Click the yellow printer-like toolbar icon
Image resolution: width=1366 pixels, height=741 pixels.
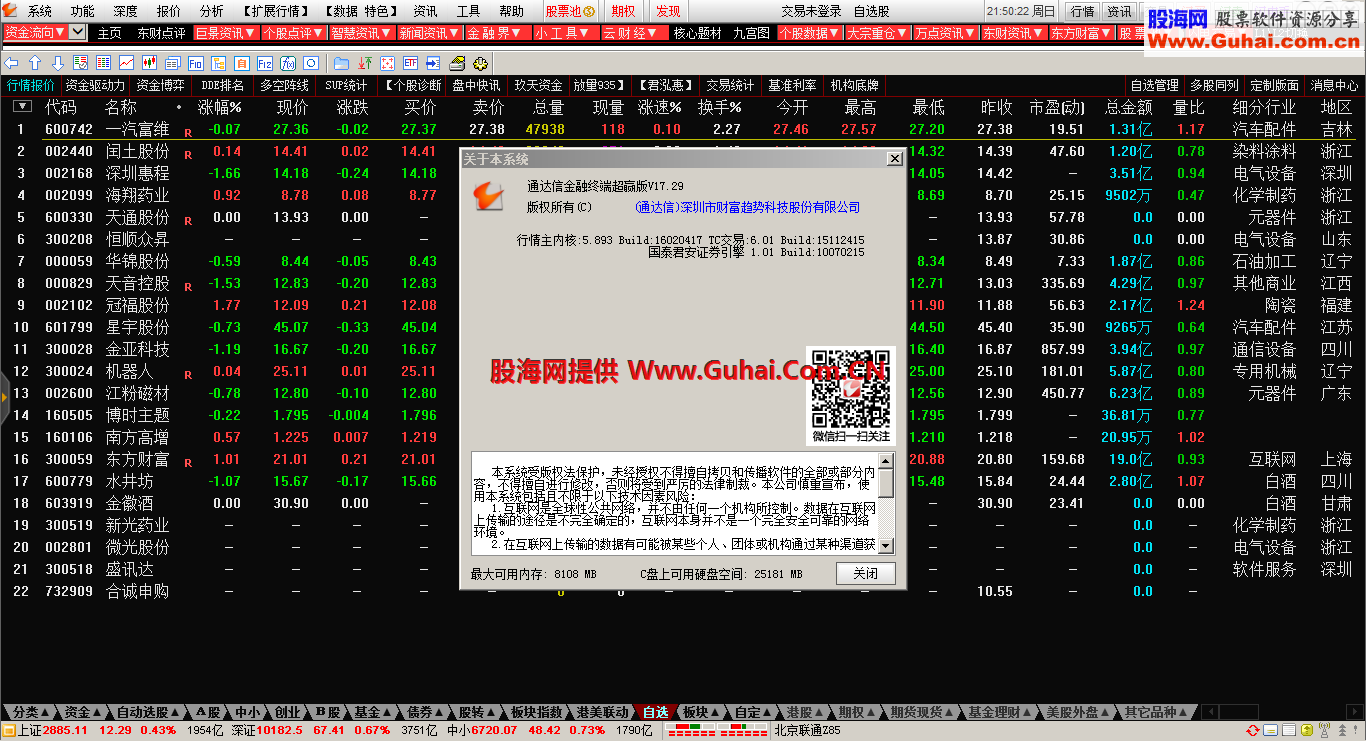click(x=457, y=62)
